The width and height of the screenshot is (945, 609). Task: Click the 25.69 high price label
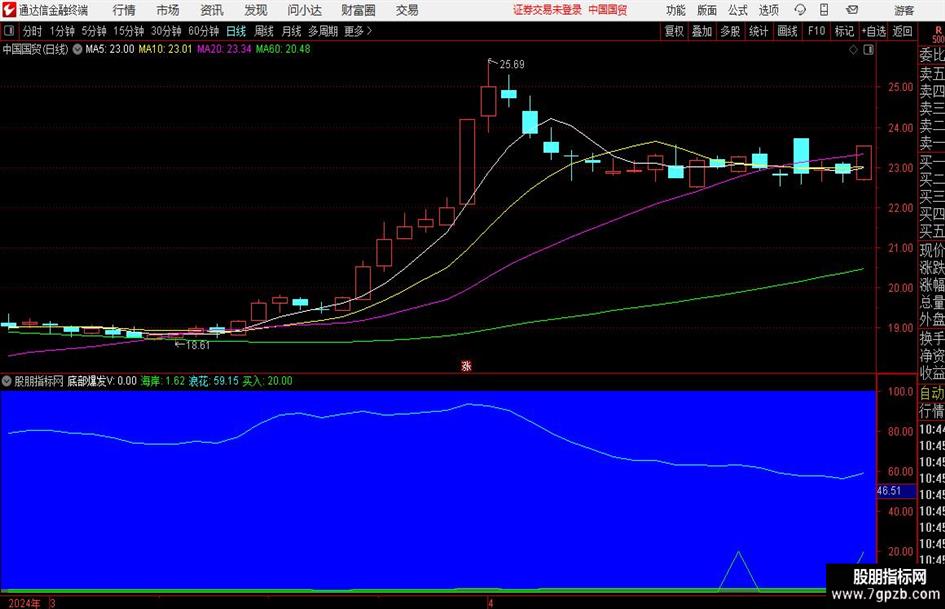(x=512, y=64)
